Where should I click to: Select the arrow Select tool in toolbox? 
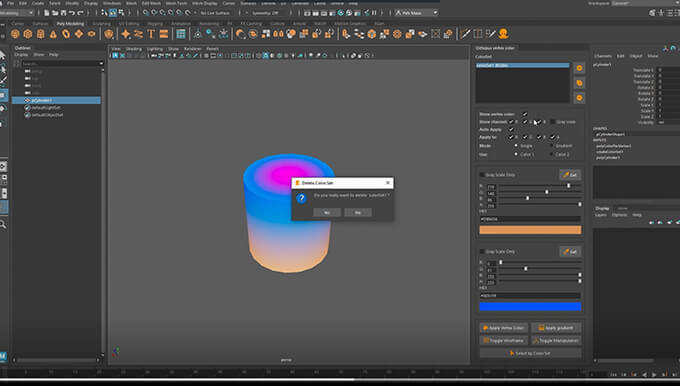[3, 55]
